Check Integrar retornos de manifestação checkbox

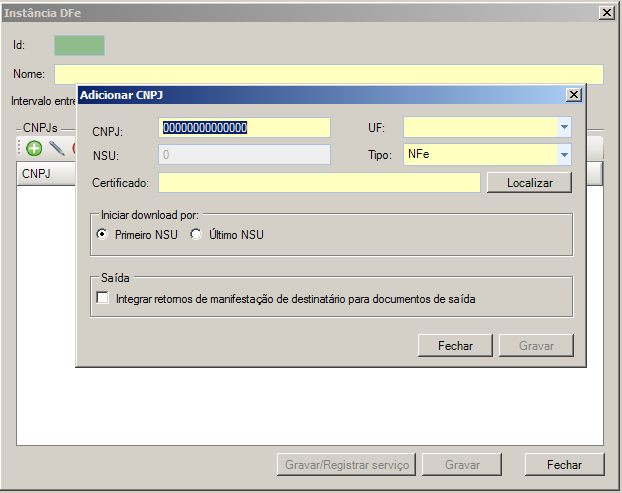pyautogui.click(x=102, y=298)
